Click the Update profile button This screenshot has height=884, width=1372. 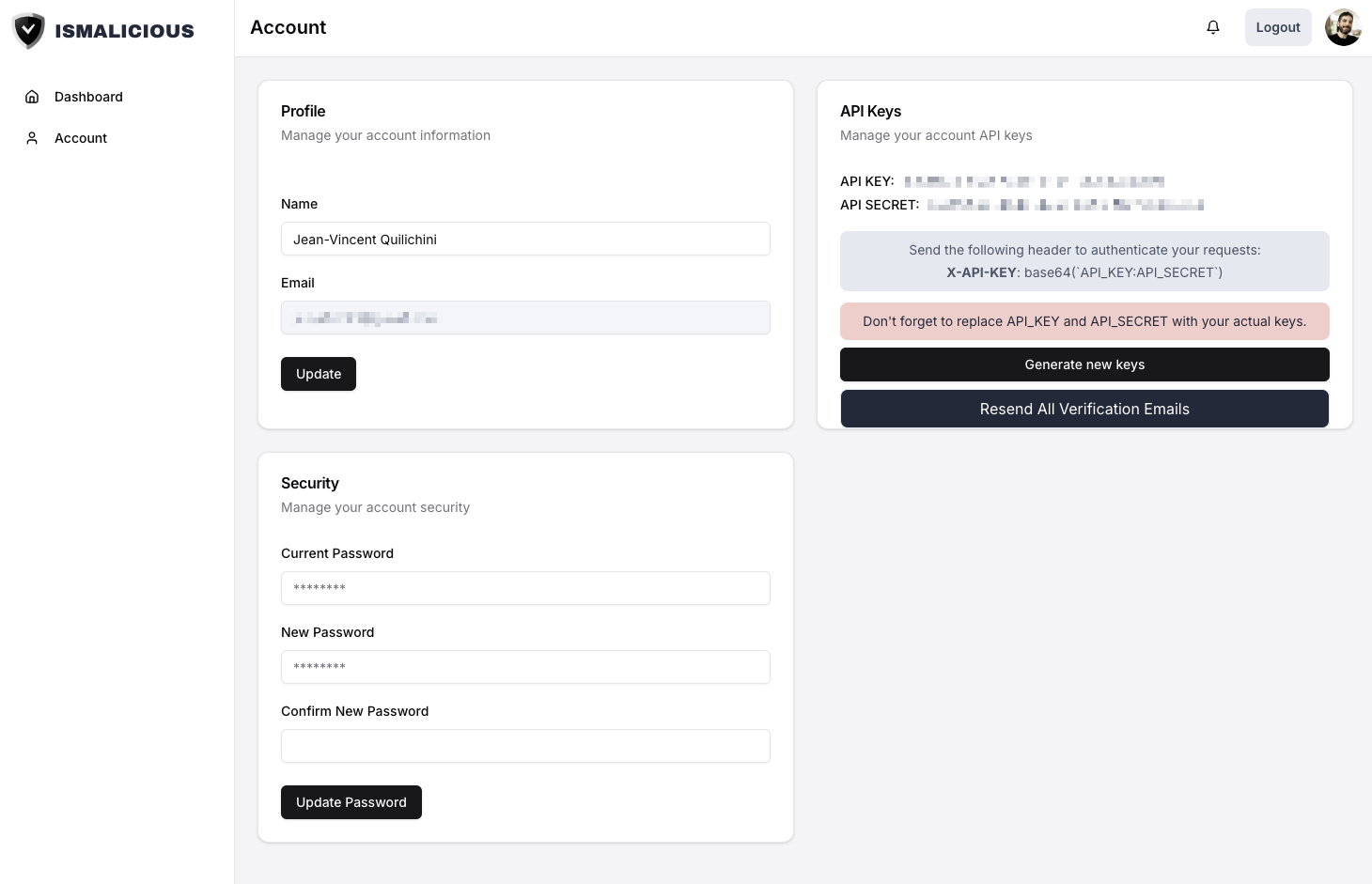pos(319,374)
